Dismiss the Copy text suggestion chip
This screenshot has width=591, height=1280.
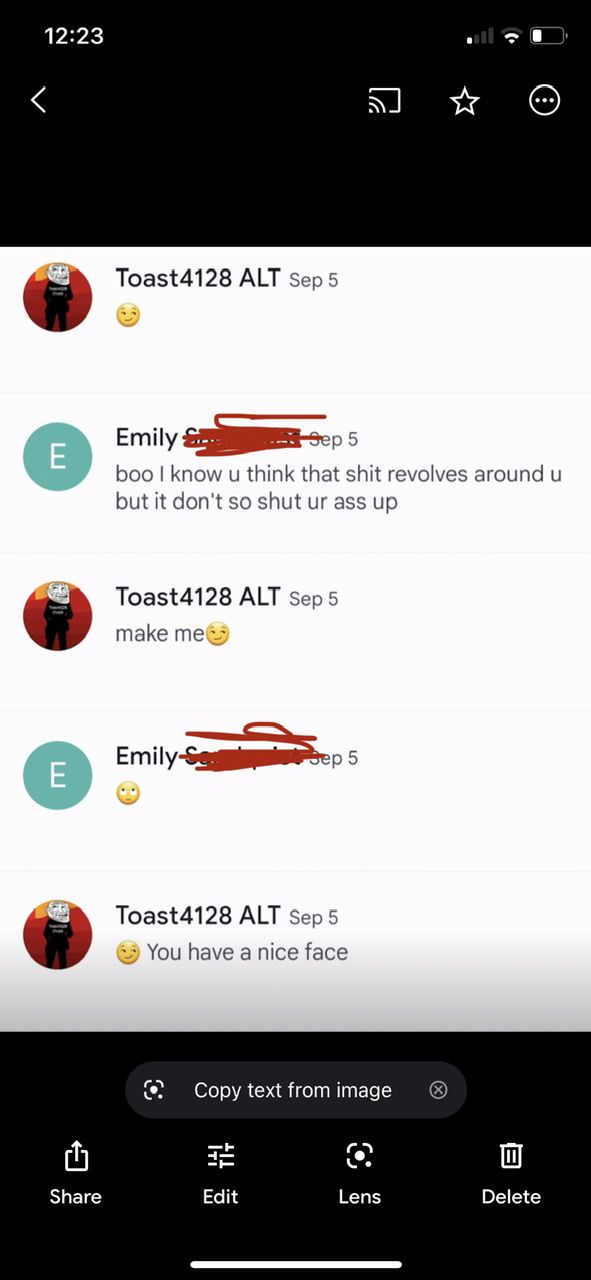[x=438, y=1090]
